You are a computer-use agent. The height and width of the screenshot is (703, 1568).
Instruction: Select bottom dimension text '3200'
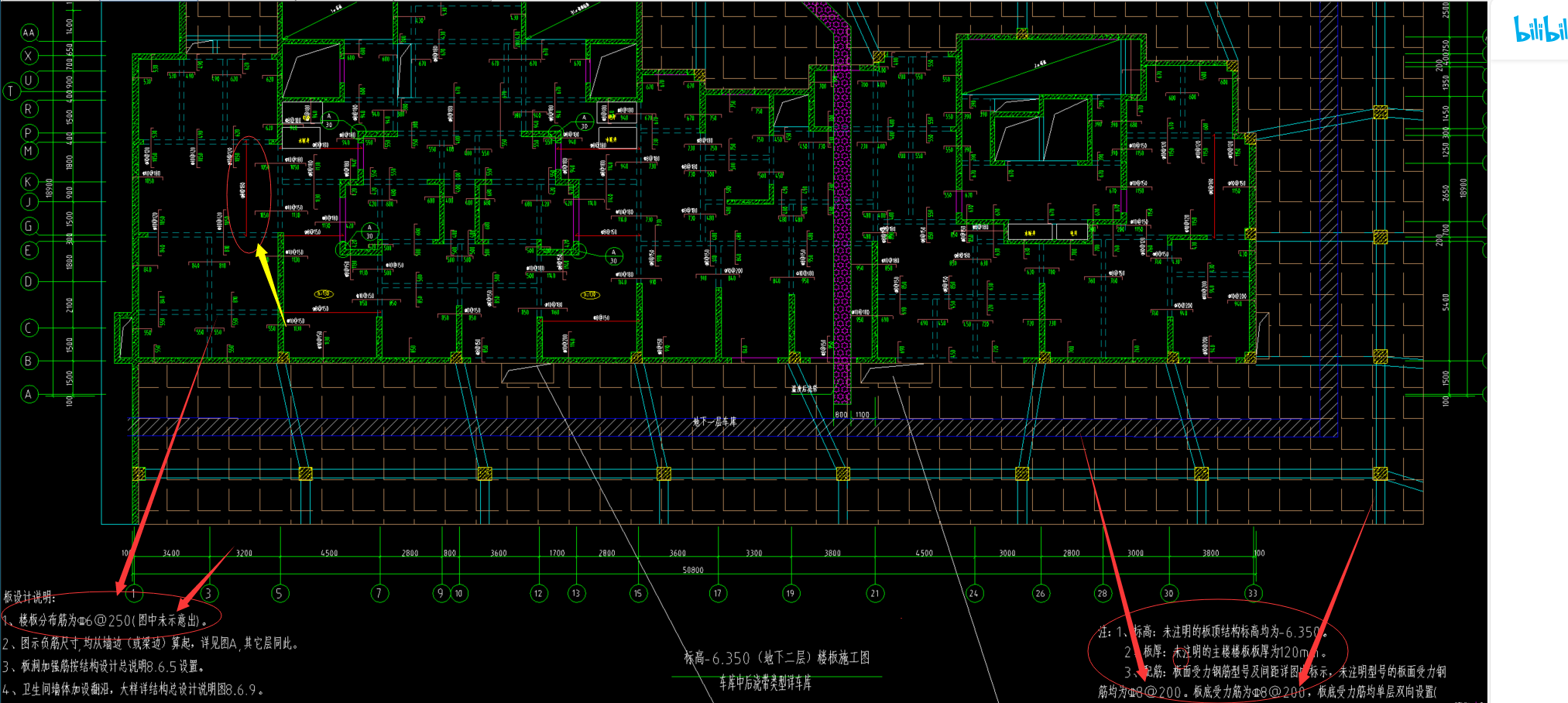point(244,554)
